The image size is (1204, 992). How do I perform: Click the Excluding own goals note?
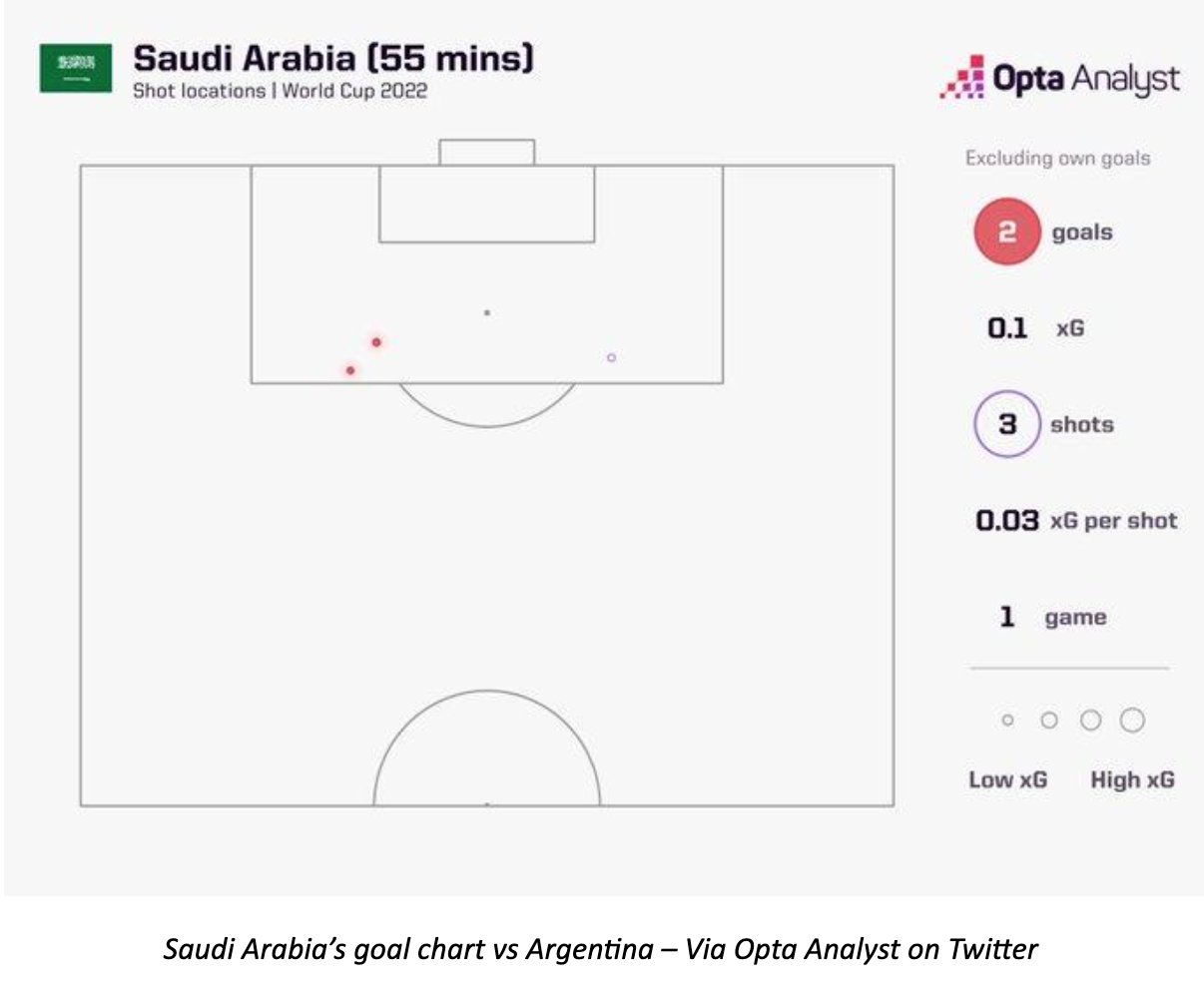click(1057, 158)
